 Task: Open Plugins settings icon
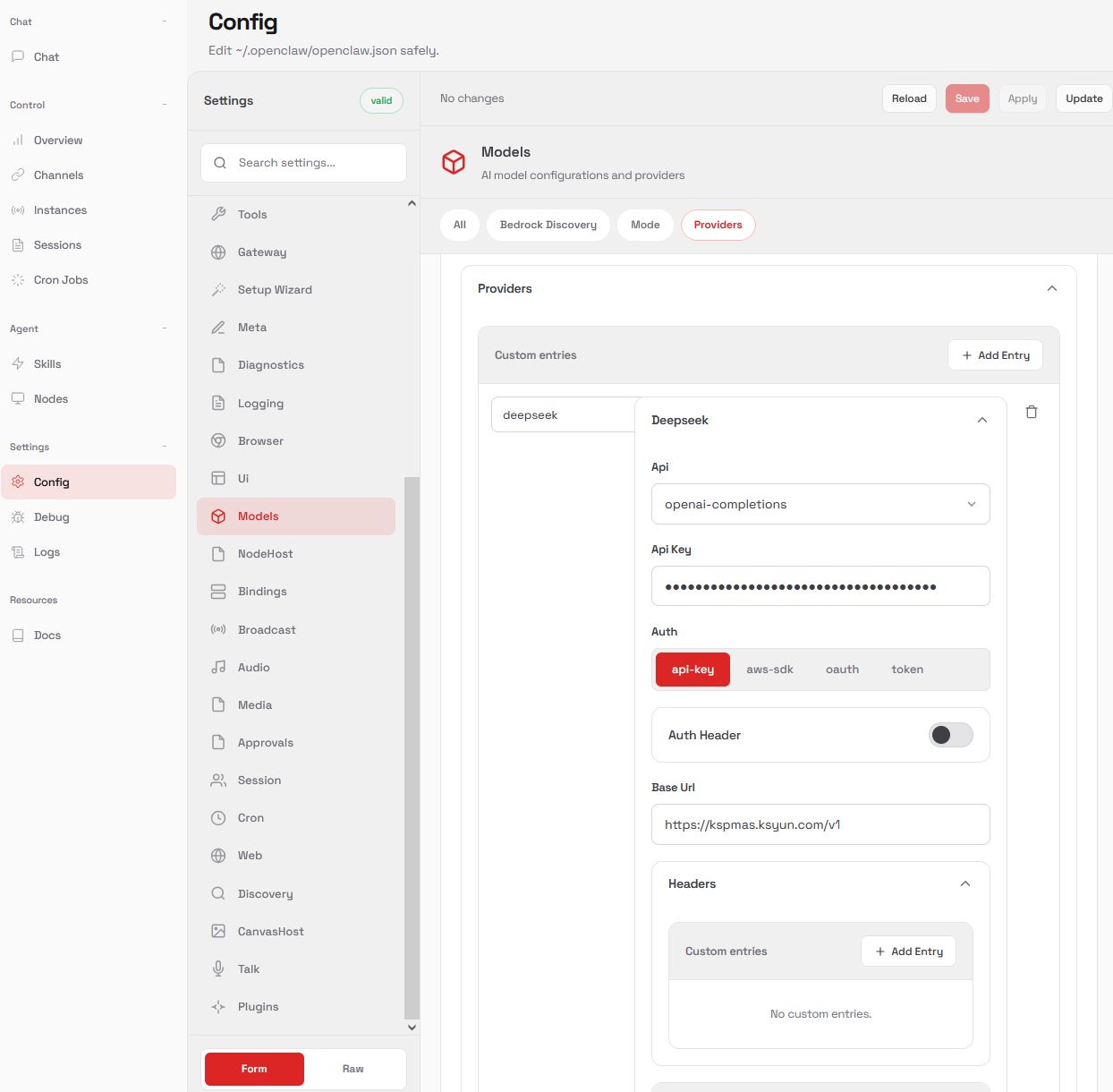[x=218, y=1007]
